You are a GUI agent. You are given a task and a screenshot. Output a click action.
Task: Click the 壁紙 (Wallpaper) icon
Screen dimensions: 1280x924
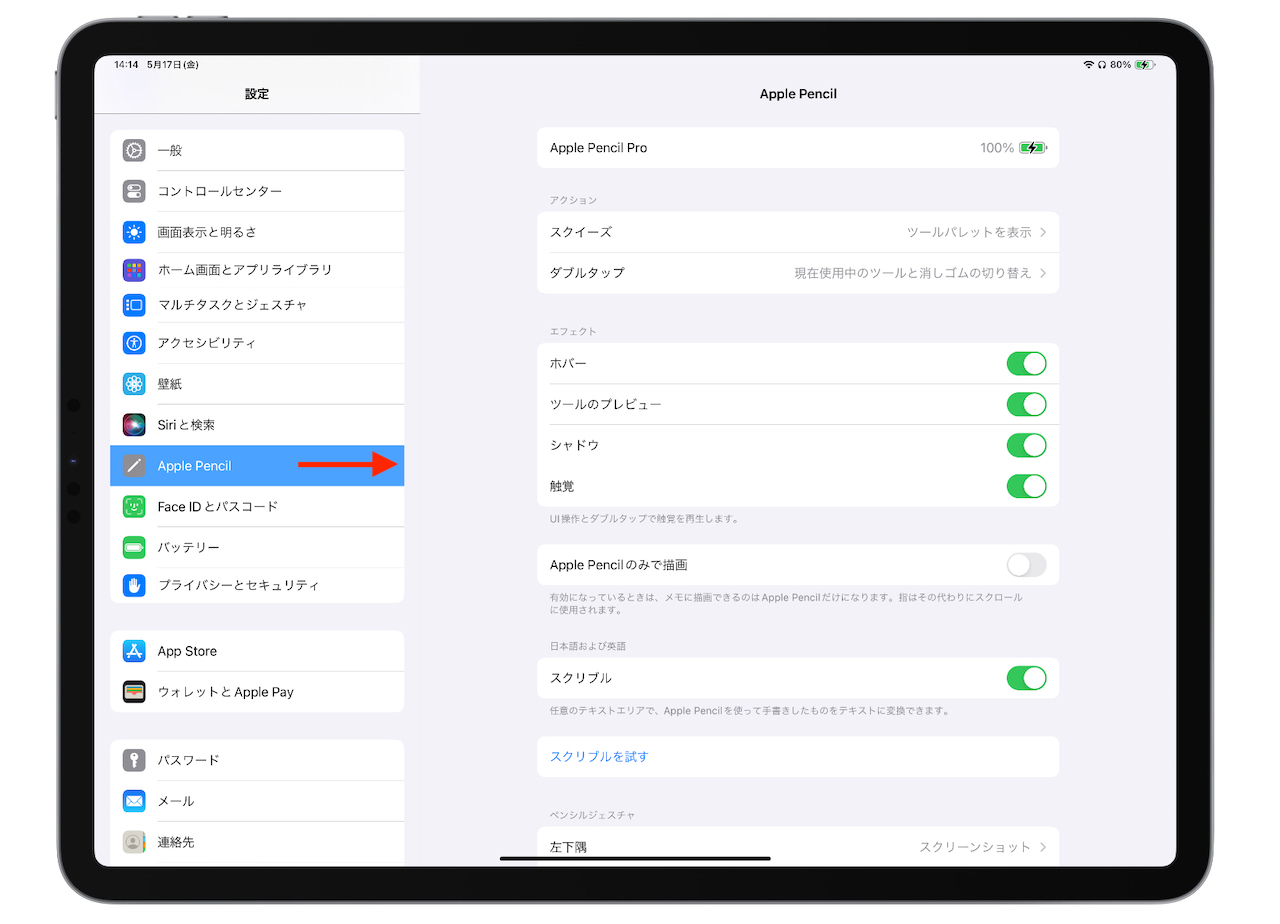134,383
